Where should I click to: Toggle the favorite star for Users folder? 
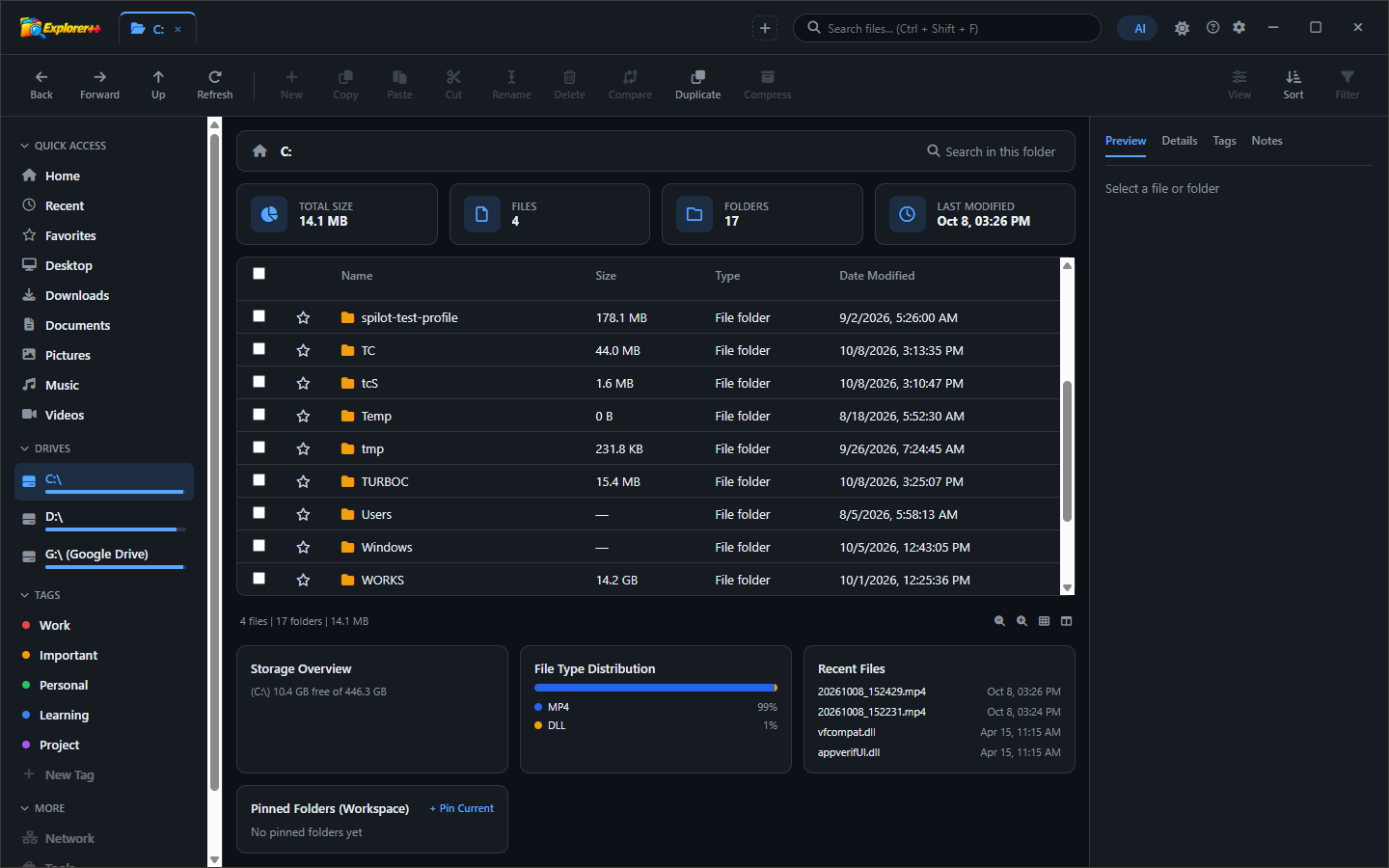click(x=303, y=514)
